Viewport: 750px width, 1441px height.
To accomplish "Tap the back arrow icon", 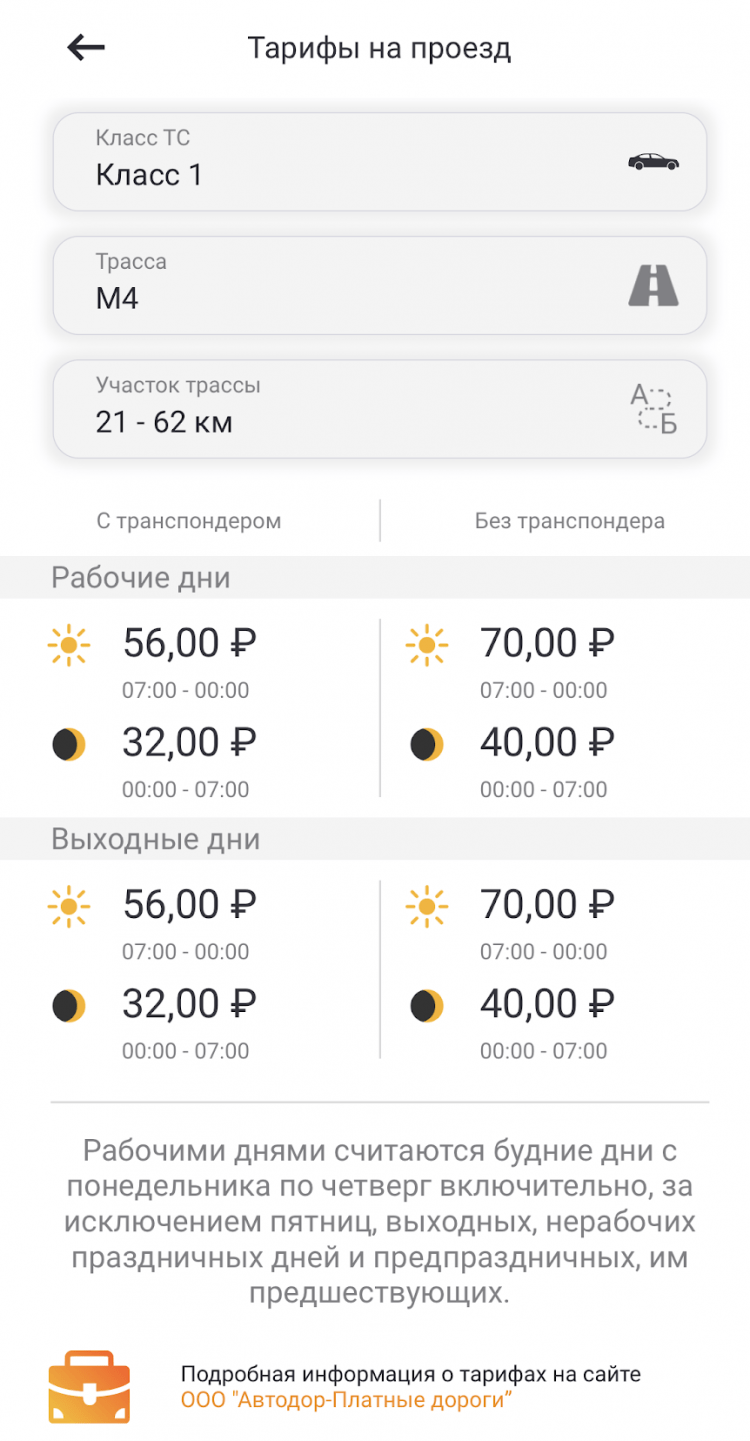I will (x=86, y=47).
